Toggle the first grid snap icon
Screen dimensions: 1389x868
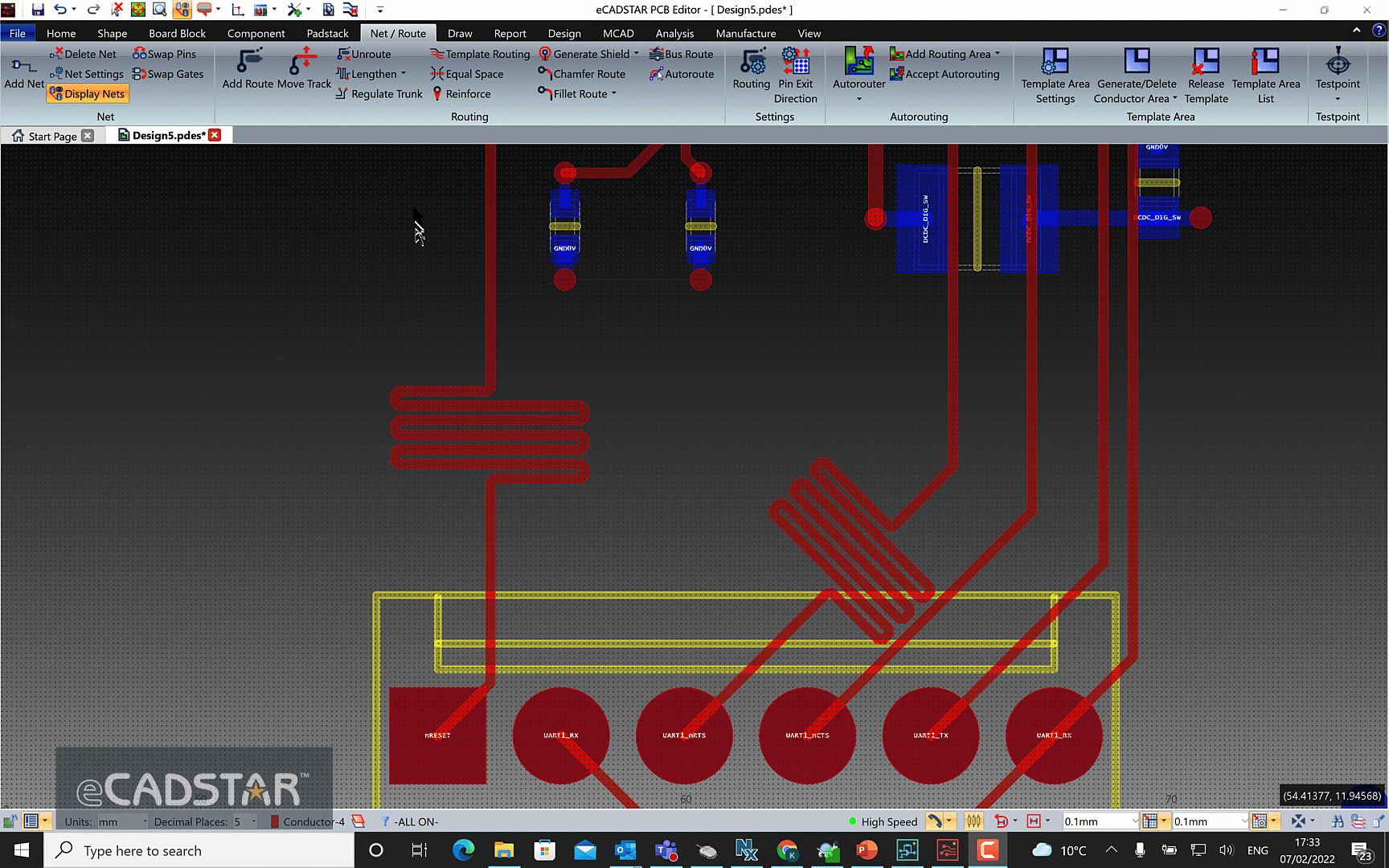tap(1150, 821)
